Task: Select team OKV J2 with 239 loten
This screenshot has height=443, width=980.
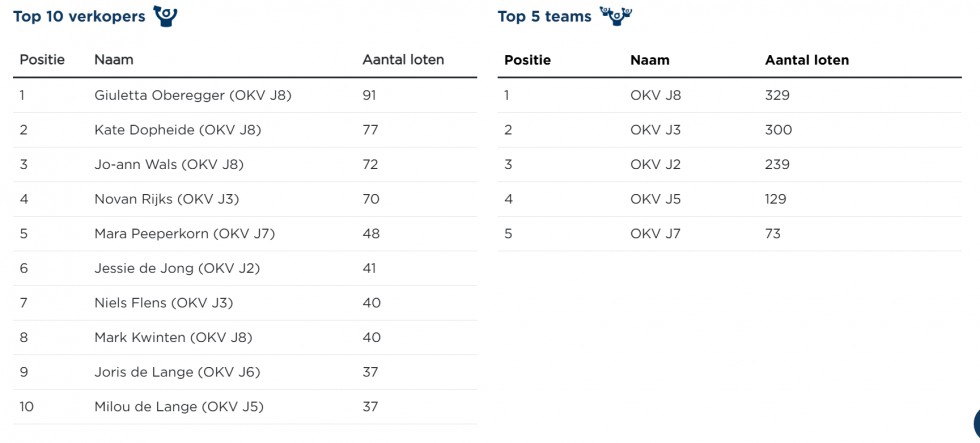Action: [x=655, y=165]
